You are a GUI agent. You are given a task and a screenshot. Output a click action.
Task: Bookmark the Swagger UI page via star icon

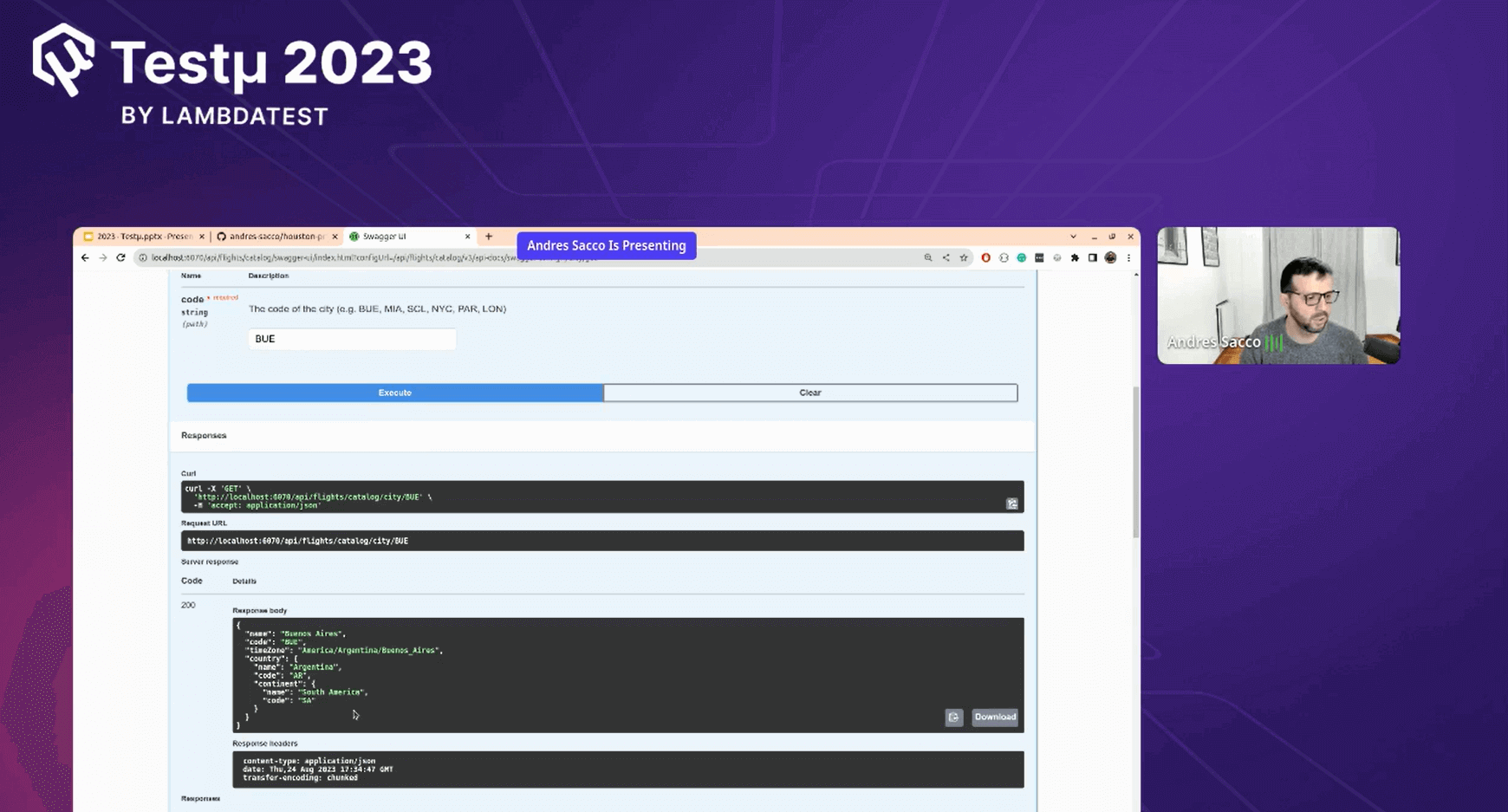pyautogui.click(x=964, y=257)
